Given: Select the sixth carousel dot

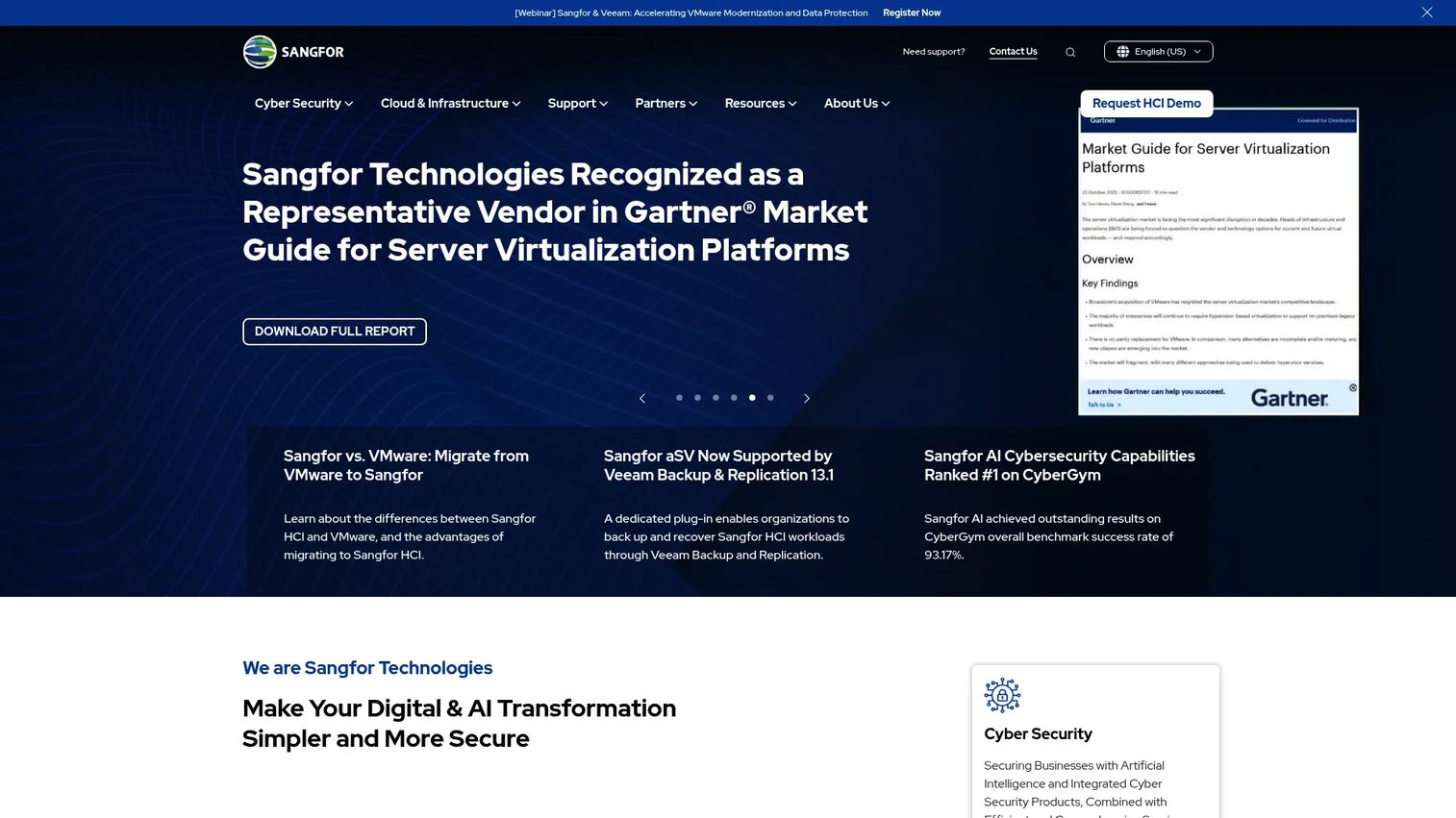Looking at the screenshot, I should [x=770, y=398].
